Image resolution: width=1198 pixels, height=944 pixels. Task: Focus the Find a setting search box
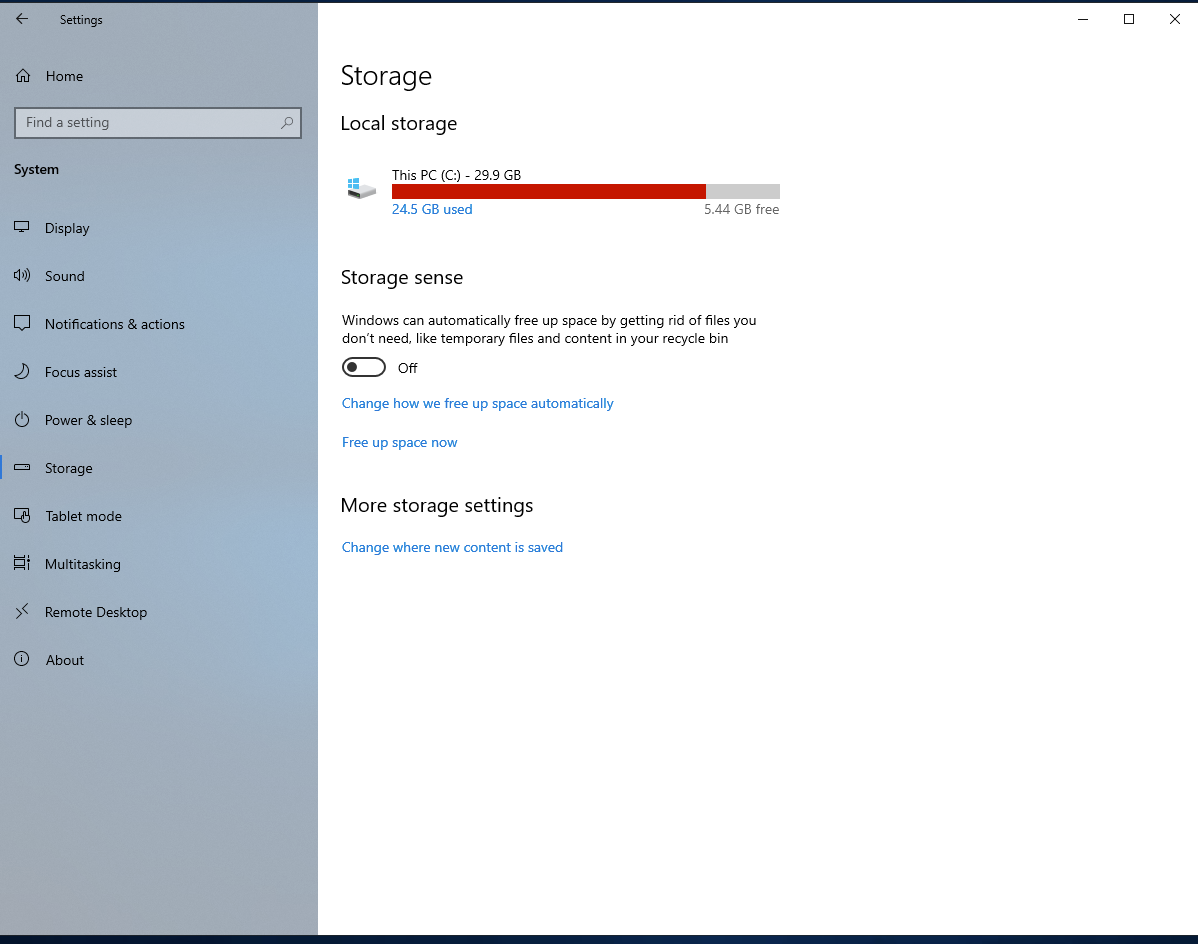point(158,122)
